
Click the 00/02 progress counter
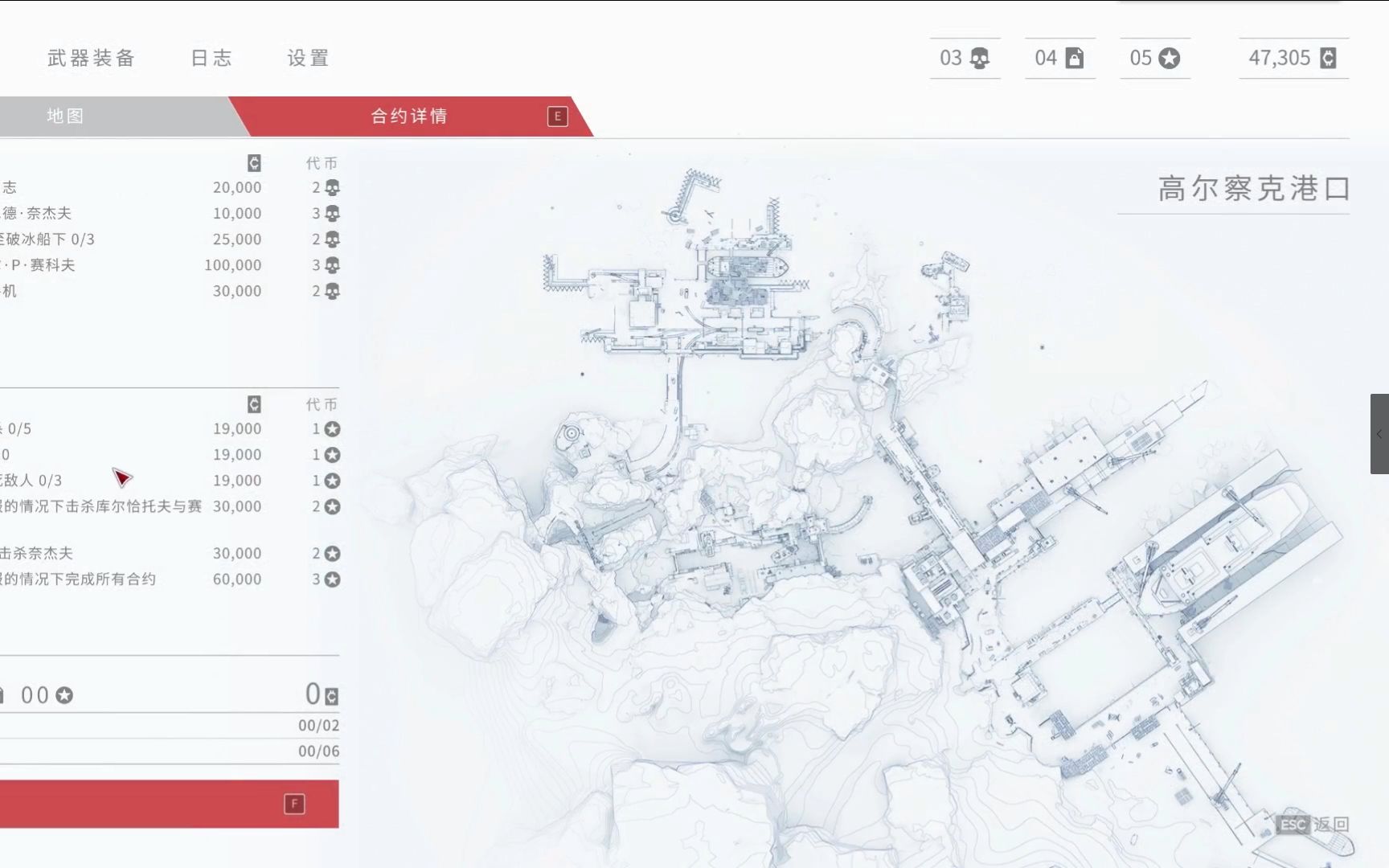click(x=318, y=726)
